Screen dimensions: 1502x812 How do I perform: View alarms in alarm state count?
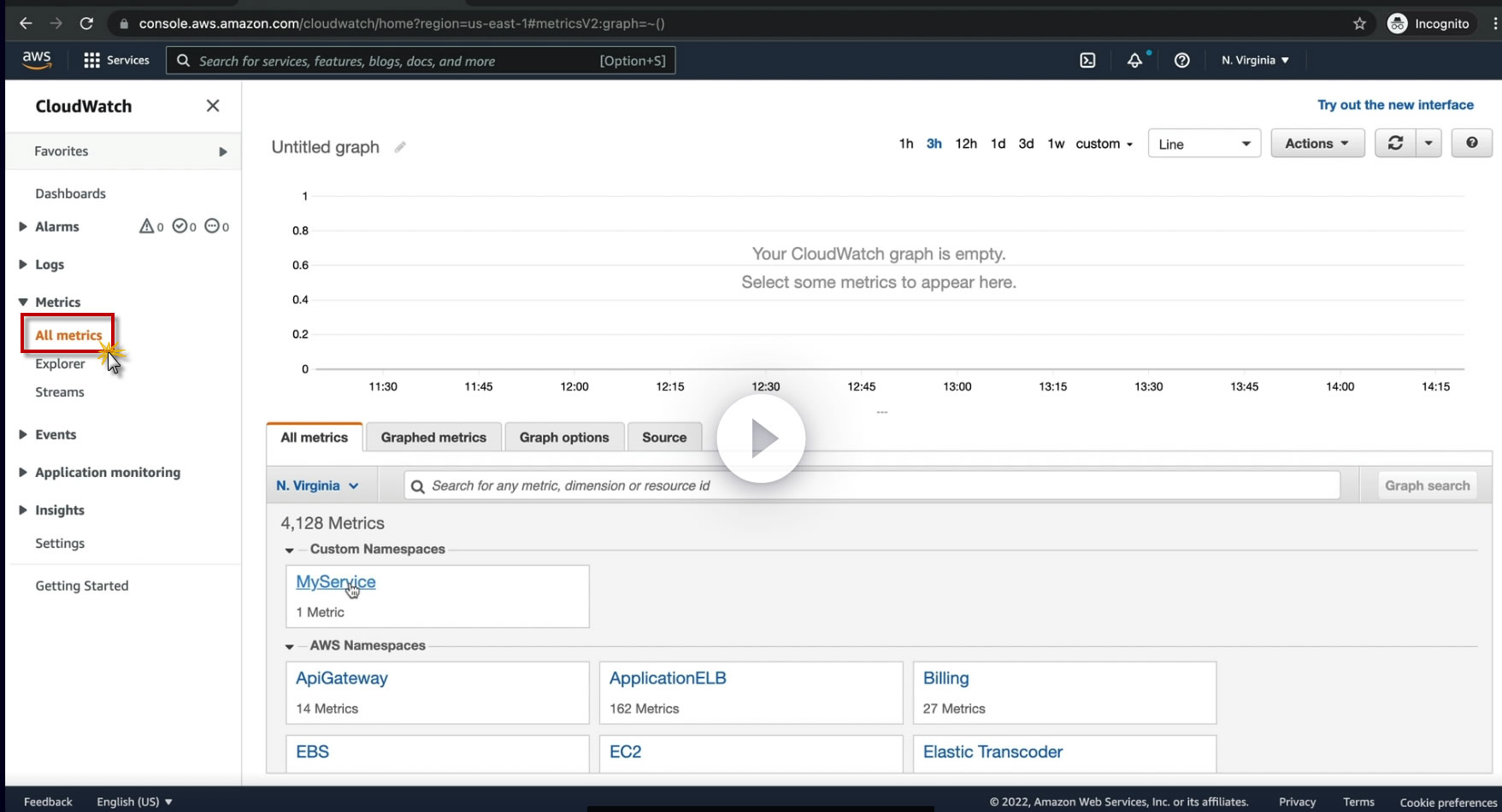point(151,227)
